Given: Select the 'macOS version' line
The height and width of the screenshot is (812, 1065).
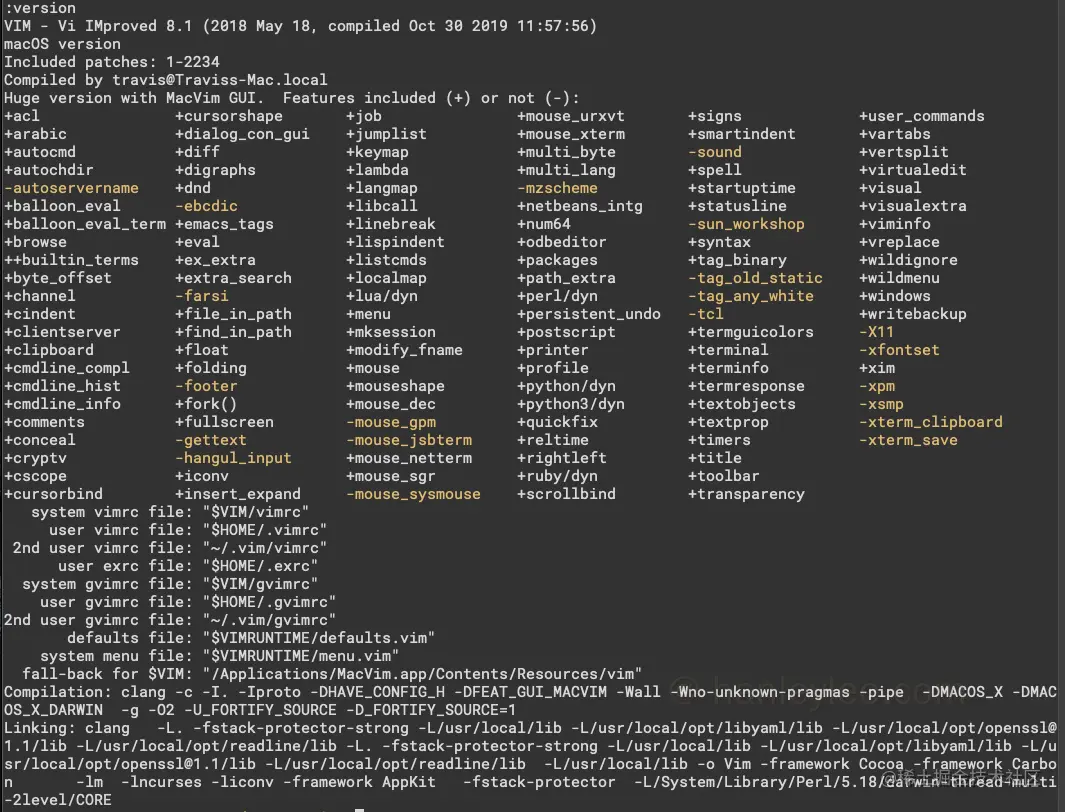Looking at the screenshot, I should (x=62, y=44).
